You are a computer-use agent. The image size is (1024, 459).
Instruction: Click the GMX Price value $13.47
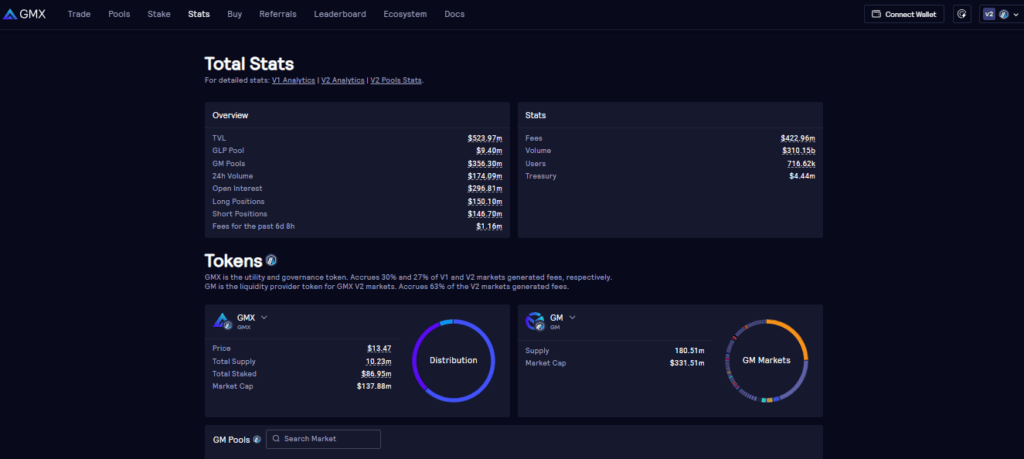point(379,349)
